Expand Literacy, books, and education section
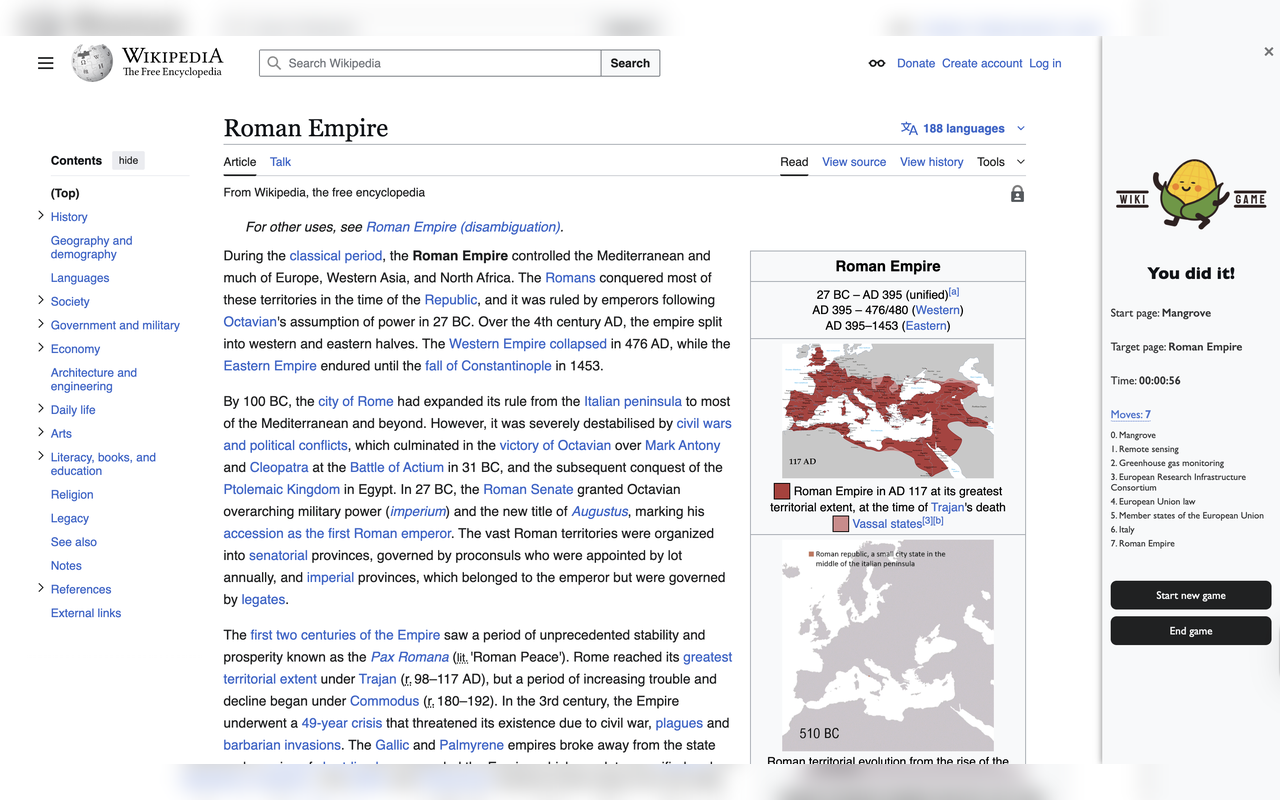1280x800 pixels. pos(41,457)
